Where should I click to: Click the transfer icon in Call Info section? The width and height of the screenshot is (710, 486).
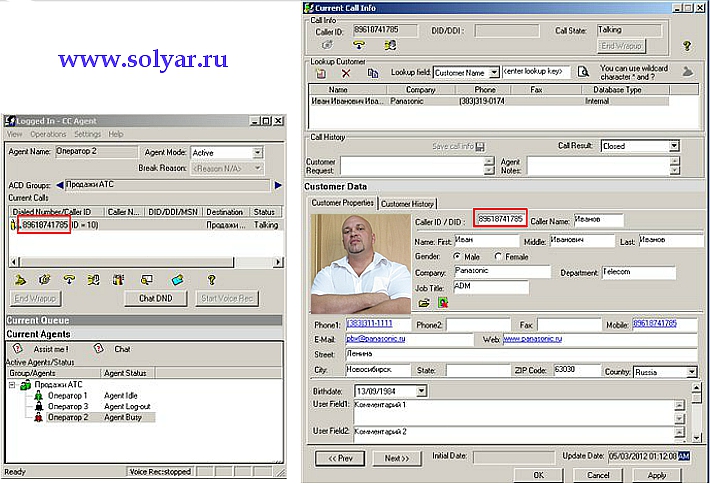[390, 45]
